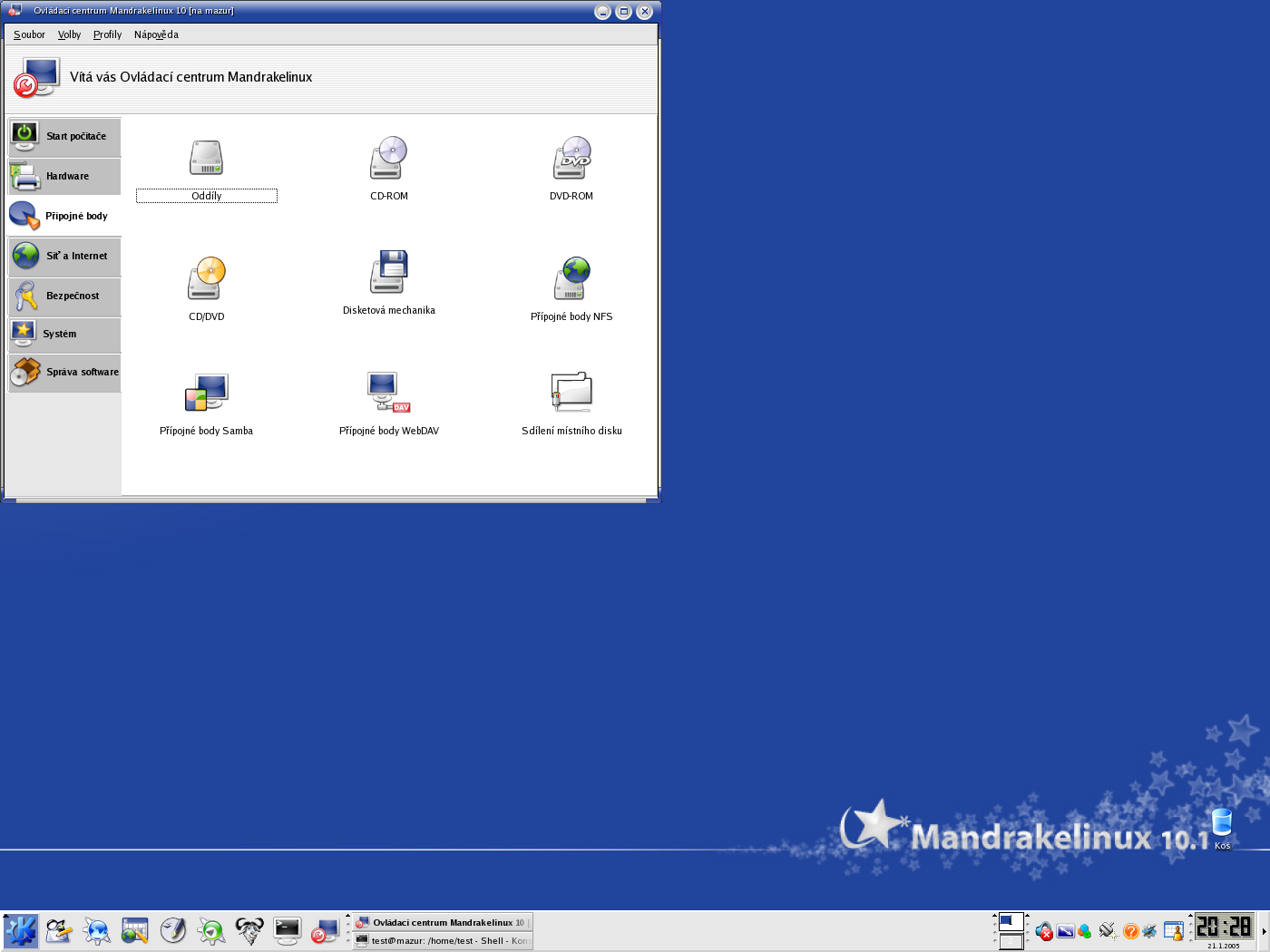The height and width of the screenshot is (952, 1270).
Task: Switch to virtual desktop 1 in pager
Action: pyautogui.click(x=1011, y=922)
